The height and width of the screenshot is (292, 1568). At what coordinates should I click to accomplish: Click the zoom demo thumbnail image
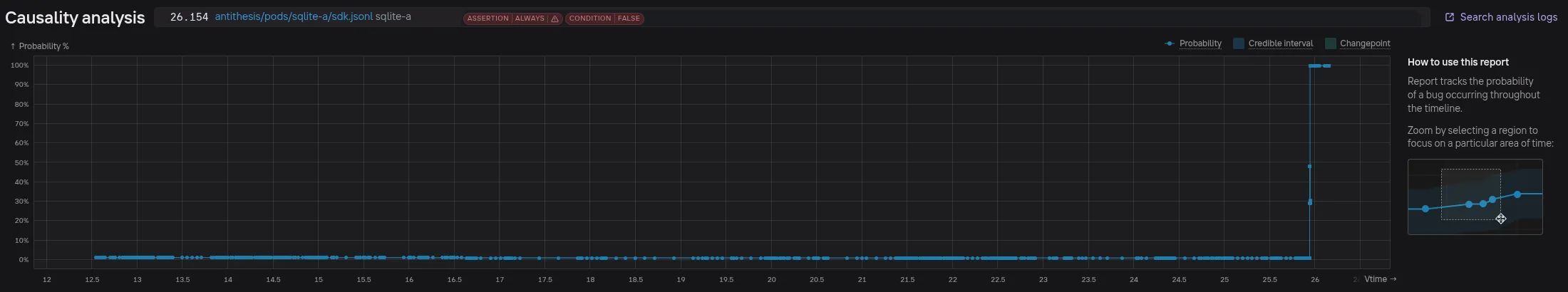click(1475, 197)
